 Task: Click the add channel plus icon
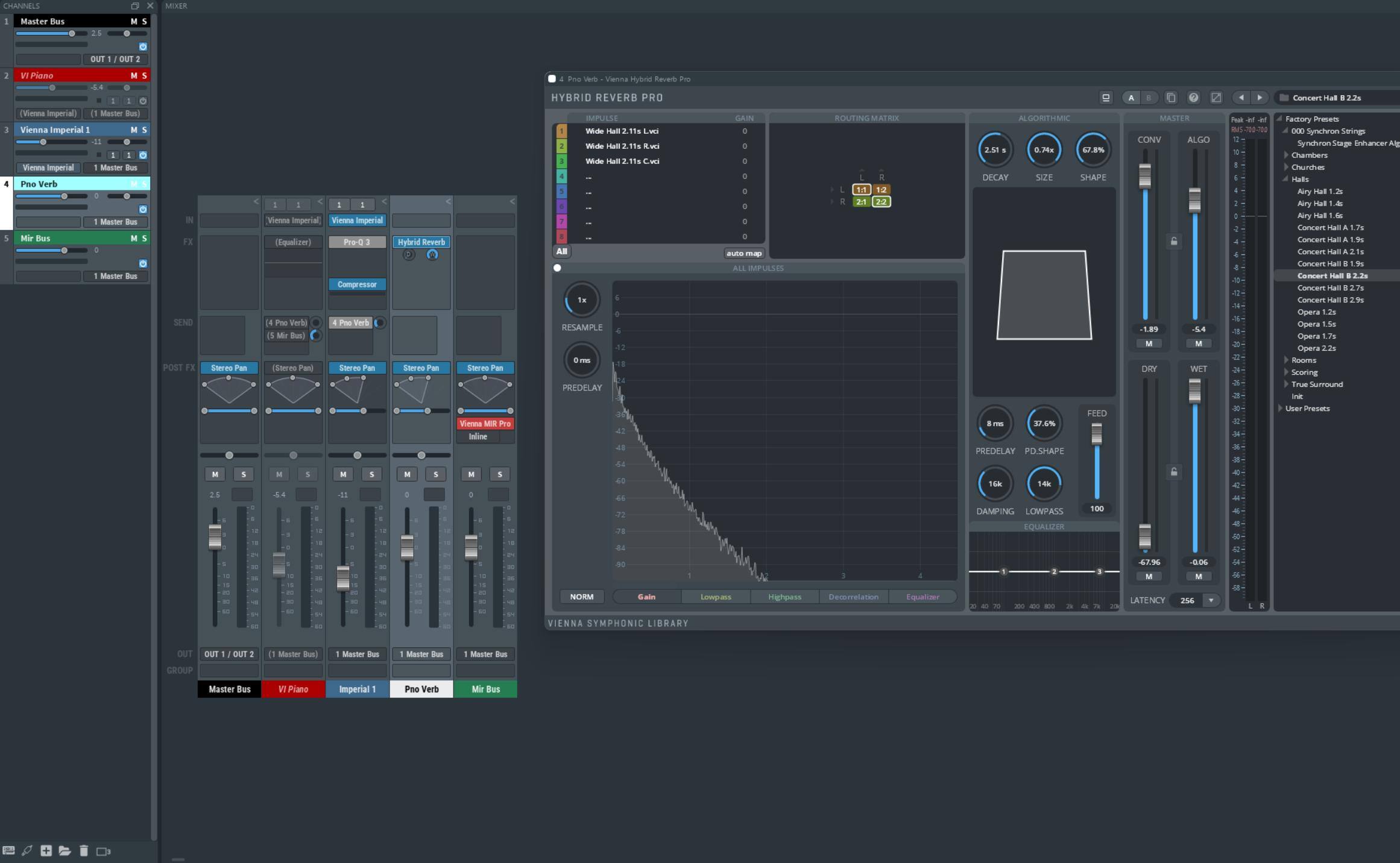click(x=46, y=850)
